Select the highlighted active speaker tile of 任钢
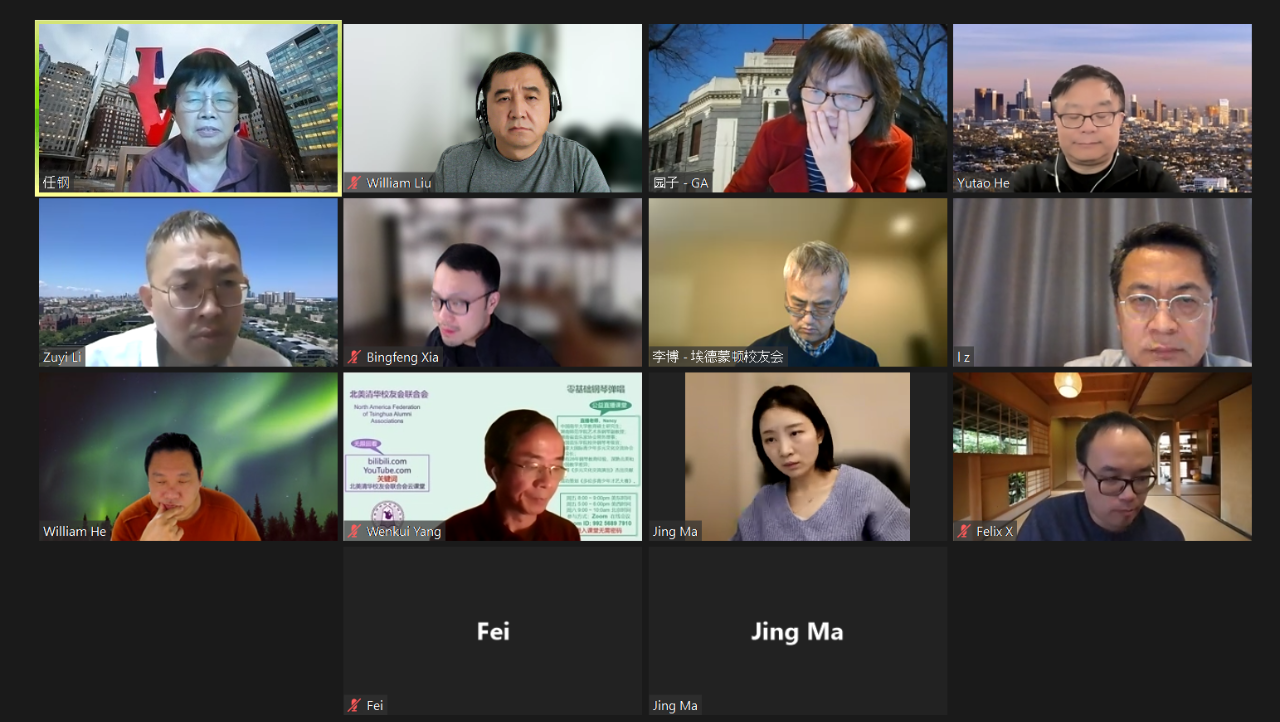This screenshot has width=1280, height=722. coord(189,108)
